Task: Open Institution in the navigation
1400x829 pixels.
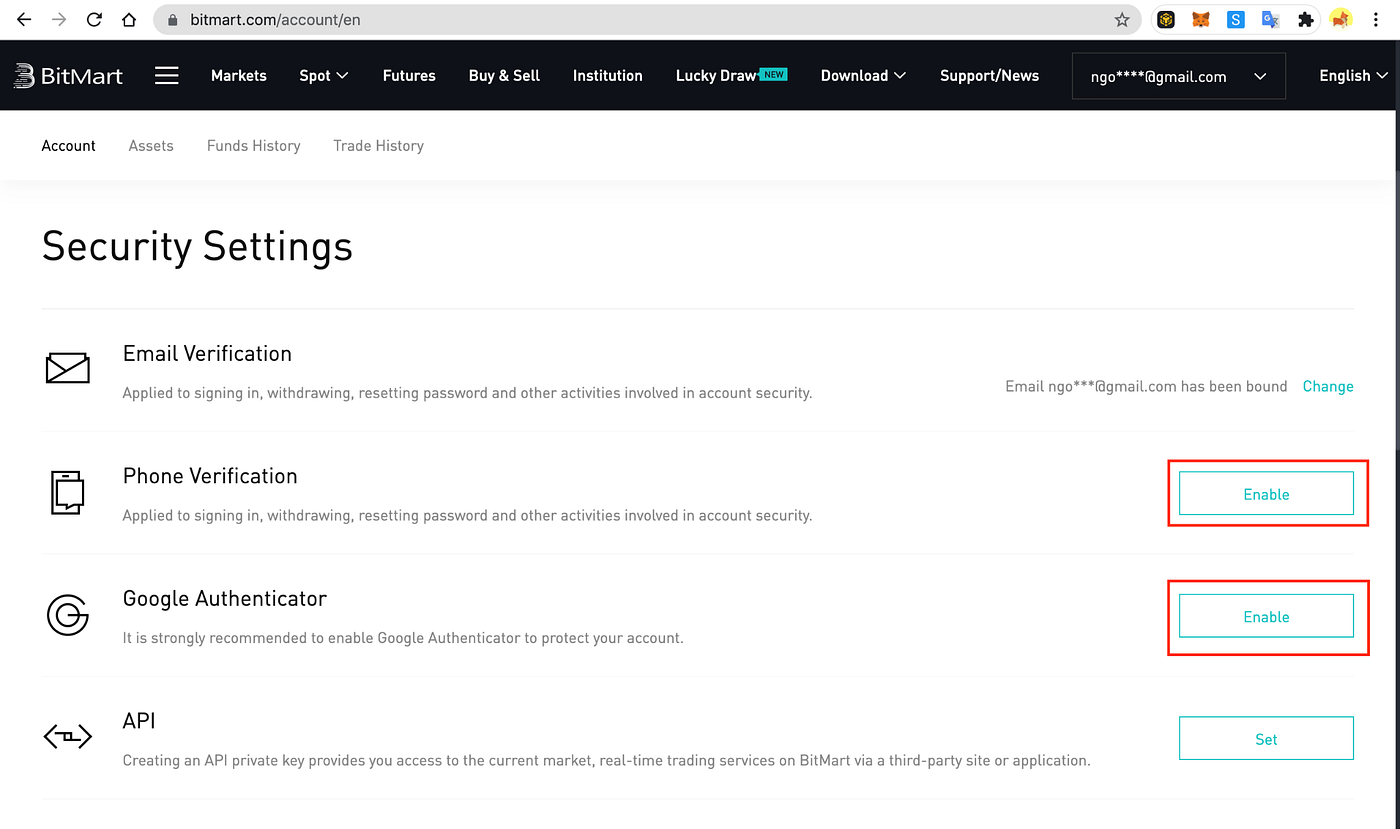Action: [608, 75]
